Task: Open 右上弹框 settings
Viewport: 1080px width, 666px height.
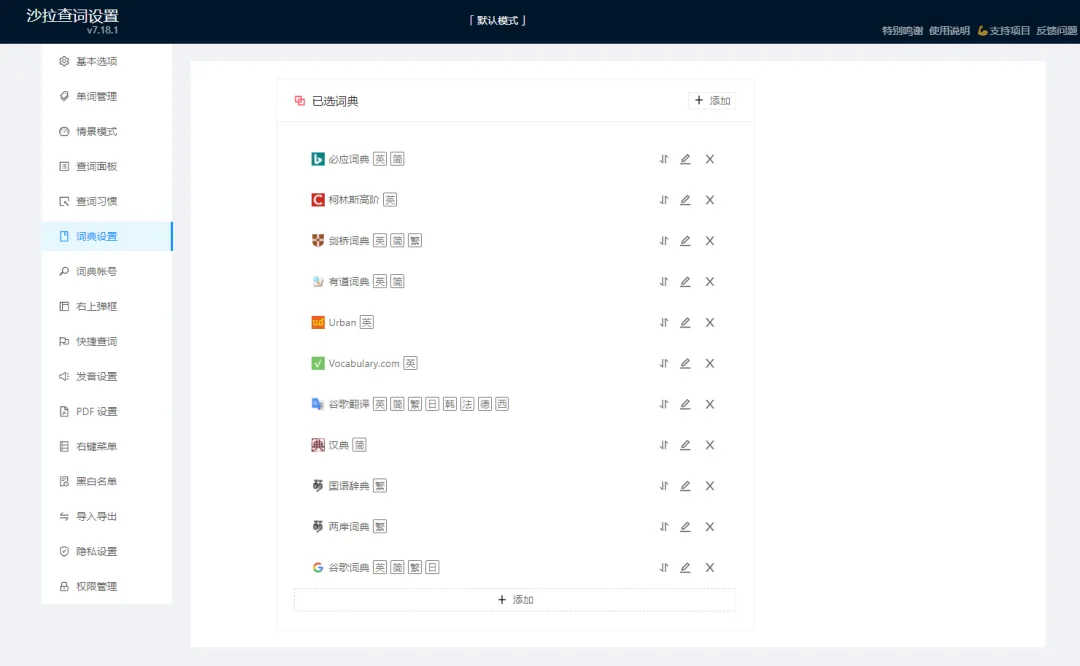Action: [107, 306]
